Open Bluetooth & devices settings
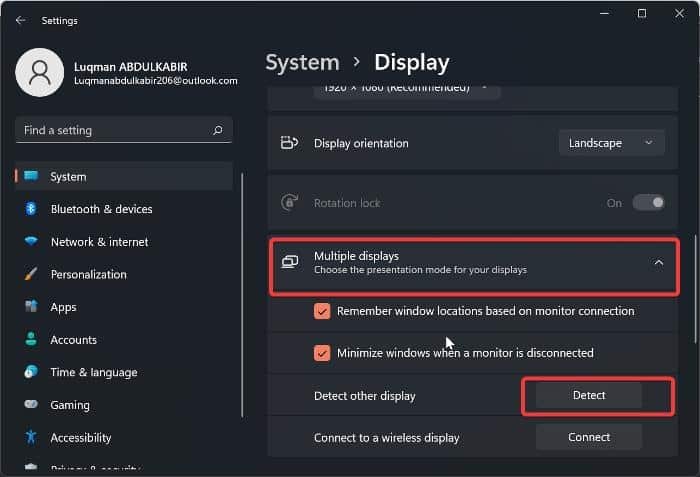700x477 pixels. (x=124, y=209)
